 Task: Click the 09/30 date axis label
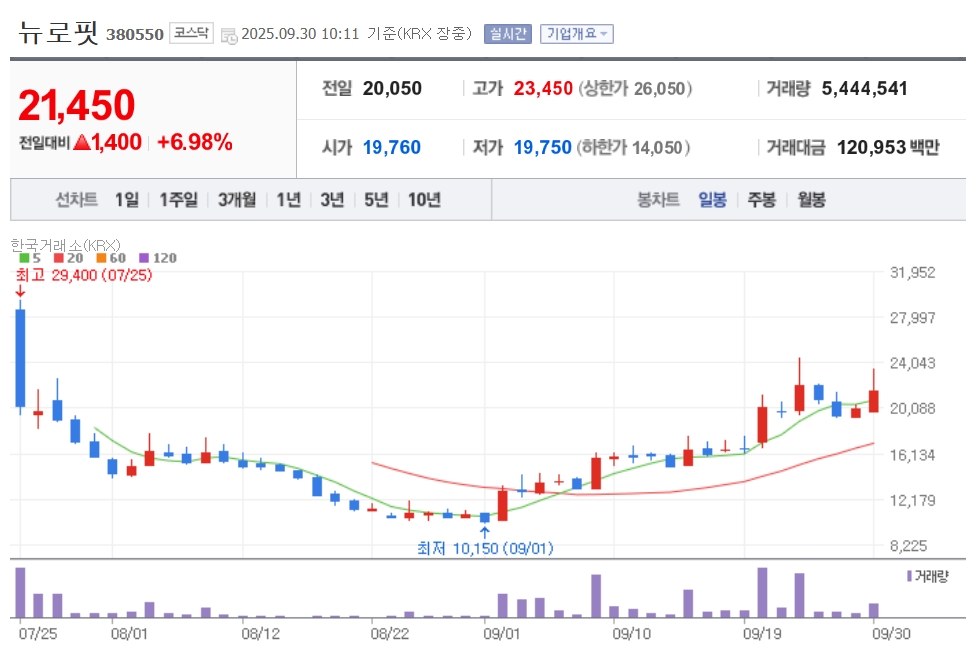click(x=891, y=634)
